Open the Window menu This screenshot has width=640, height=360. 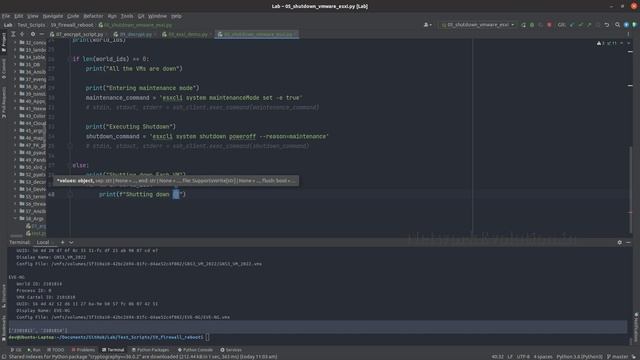point(157,16)
